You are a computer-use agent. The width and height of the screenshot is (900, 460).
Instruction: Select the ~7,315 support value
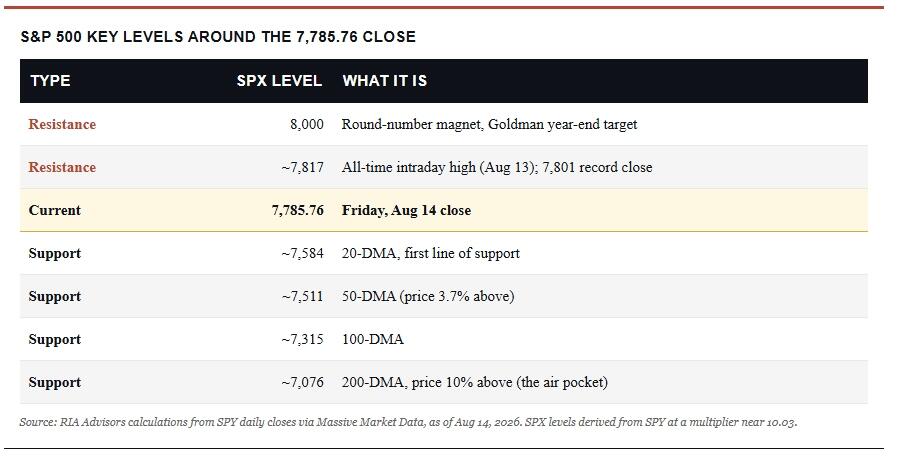pos(302,339)
